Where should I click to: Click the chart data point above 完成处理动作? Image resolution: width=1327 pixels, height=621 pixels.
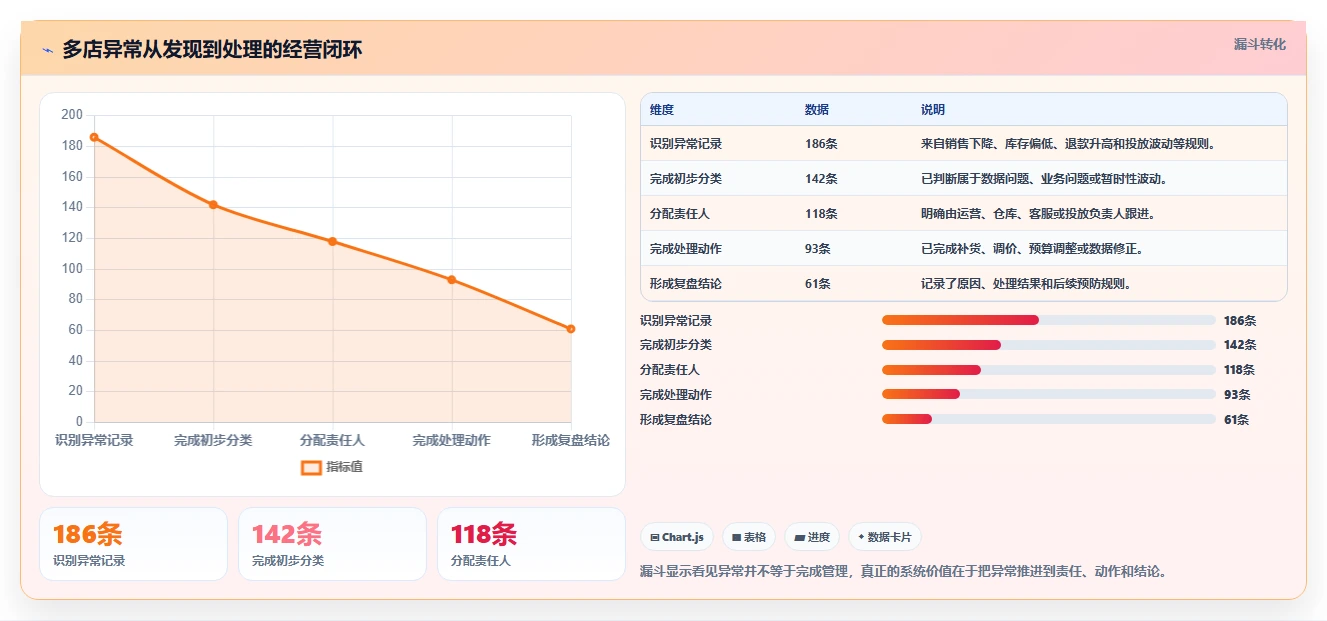point(452,279)
